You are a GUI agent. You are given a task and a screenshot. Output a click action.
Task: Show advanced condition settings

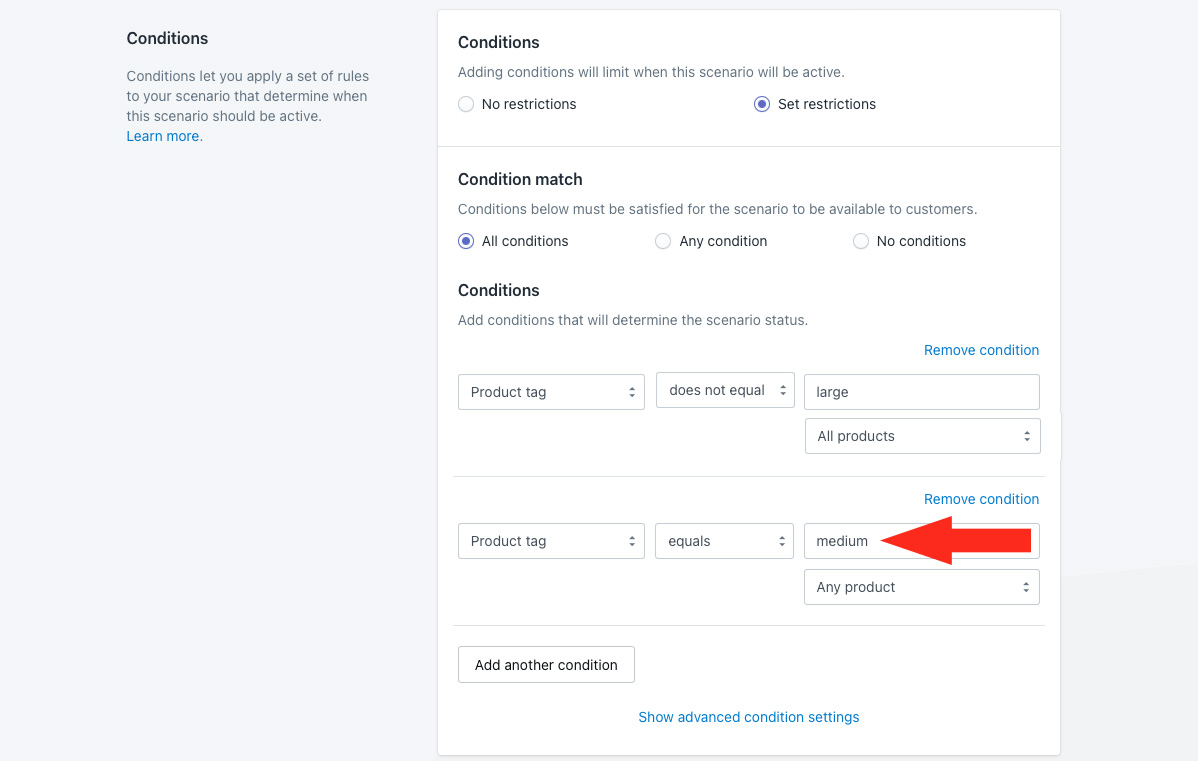(x=748, y=717)
